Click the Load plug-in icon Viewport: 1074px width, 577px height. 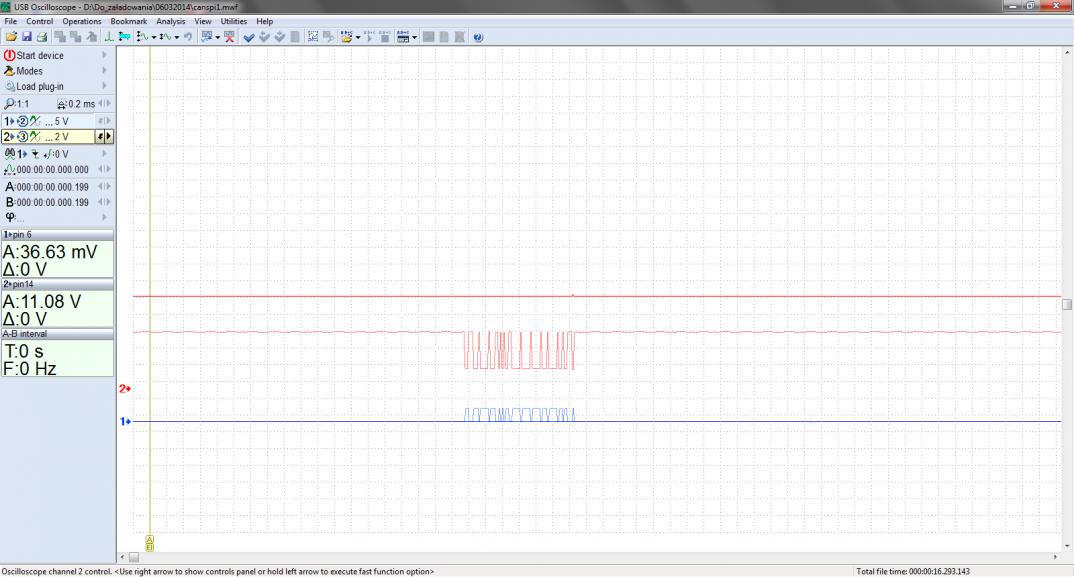10,86
